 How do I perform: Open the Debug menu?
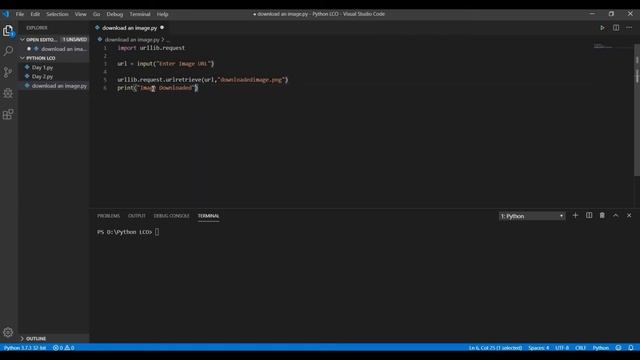coord(115,14)
